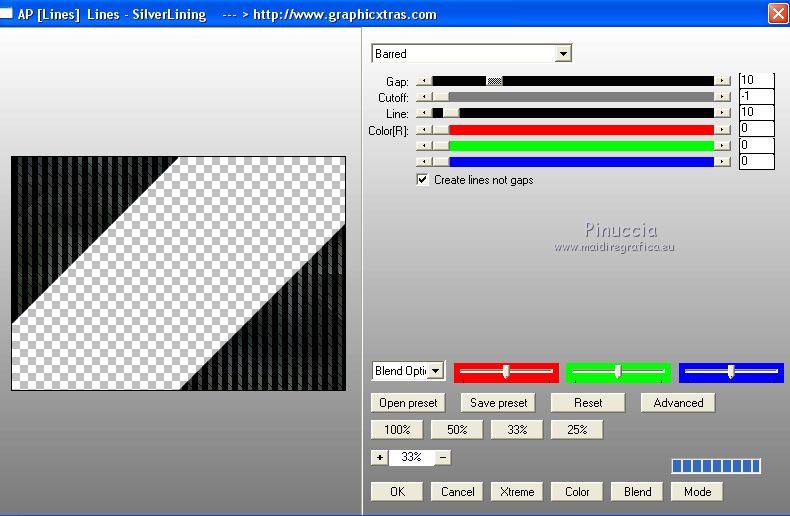Set preview zoom to 50%

click(x=457, y=430)
